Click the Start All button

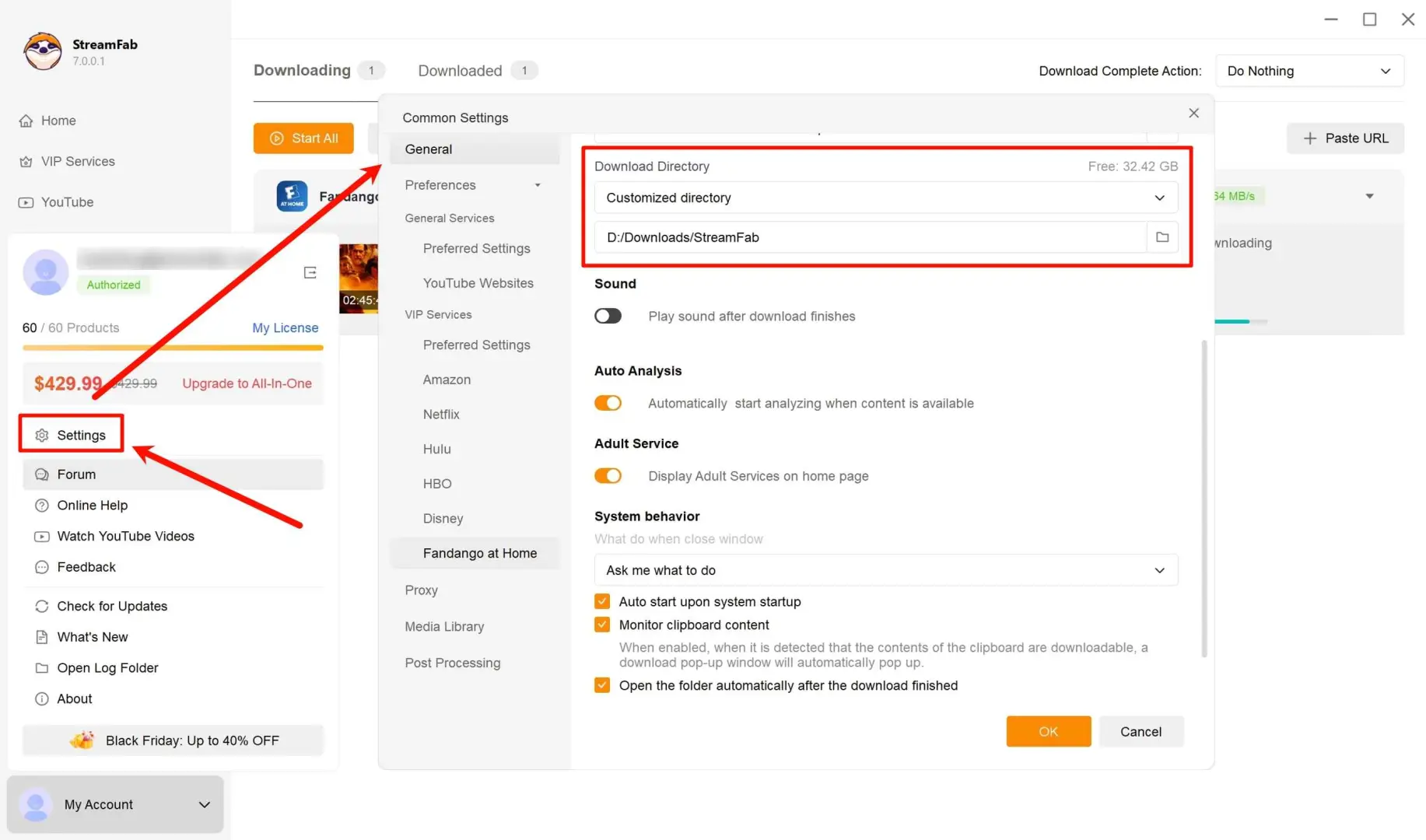pyautogui.click(x=303, y=138)
